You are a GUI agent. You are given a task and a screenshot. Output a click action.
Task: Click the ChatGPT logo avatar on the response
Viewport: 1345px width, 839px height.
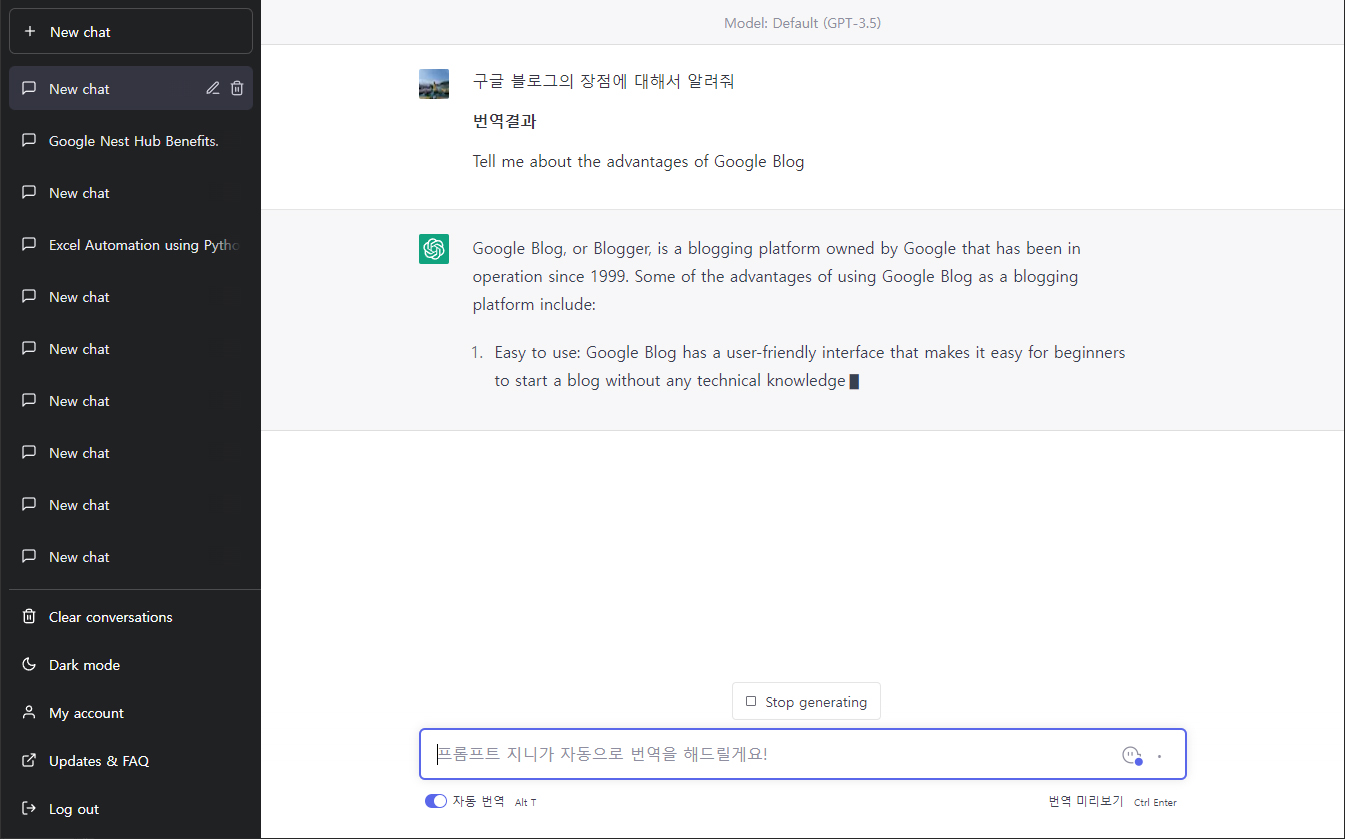coord(433,248)
